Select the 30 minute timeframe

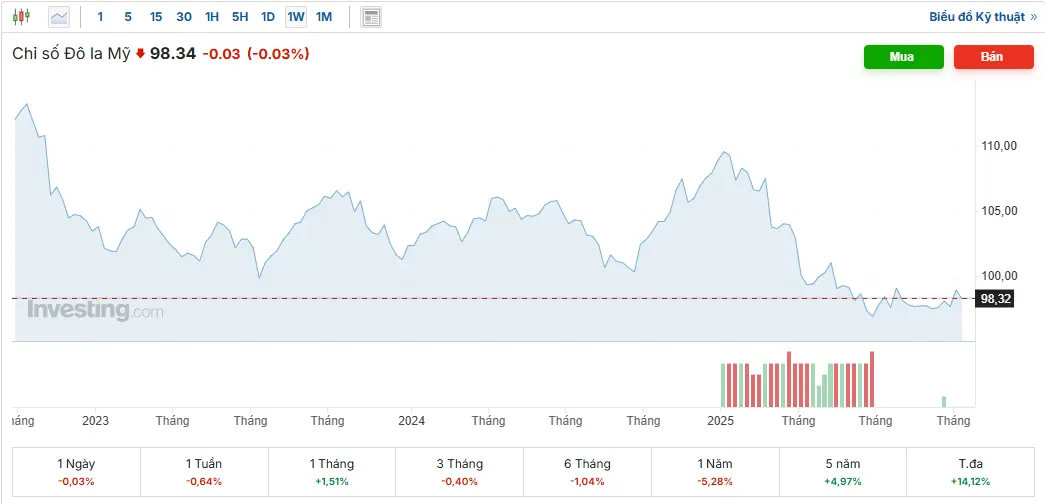point(184,17)
